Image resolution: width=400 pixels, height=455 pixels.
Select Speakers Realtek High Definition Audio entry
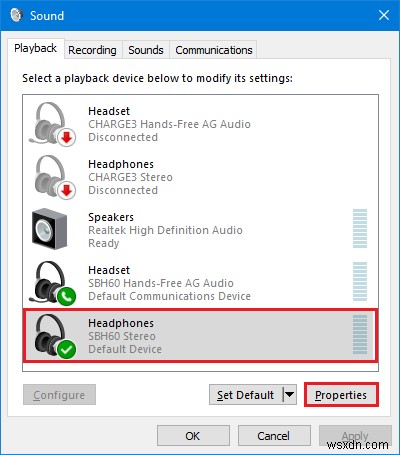201,230
